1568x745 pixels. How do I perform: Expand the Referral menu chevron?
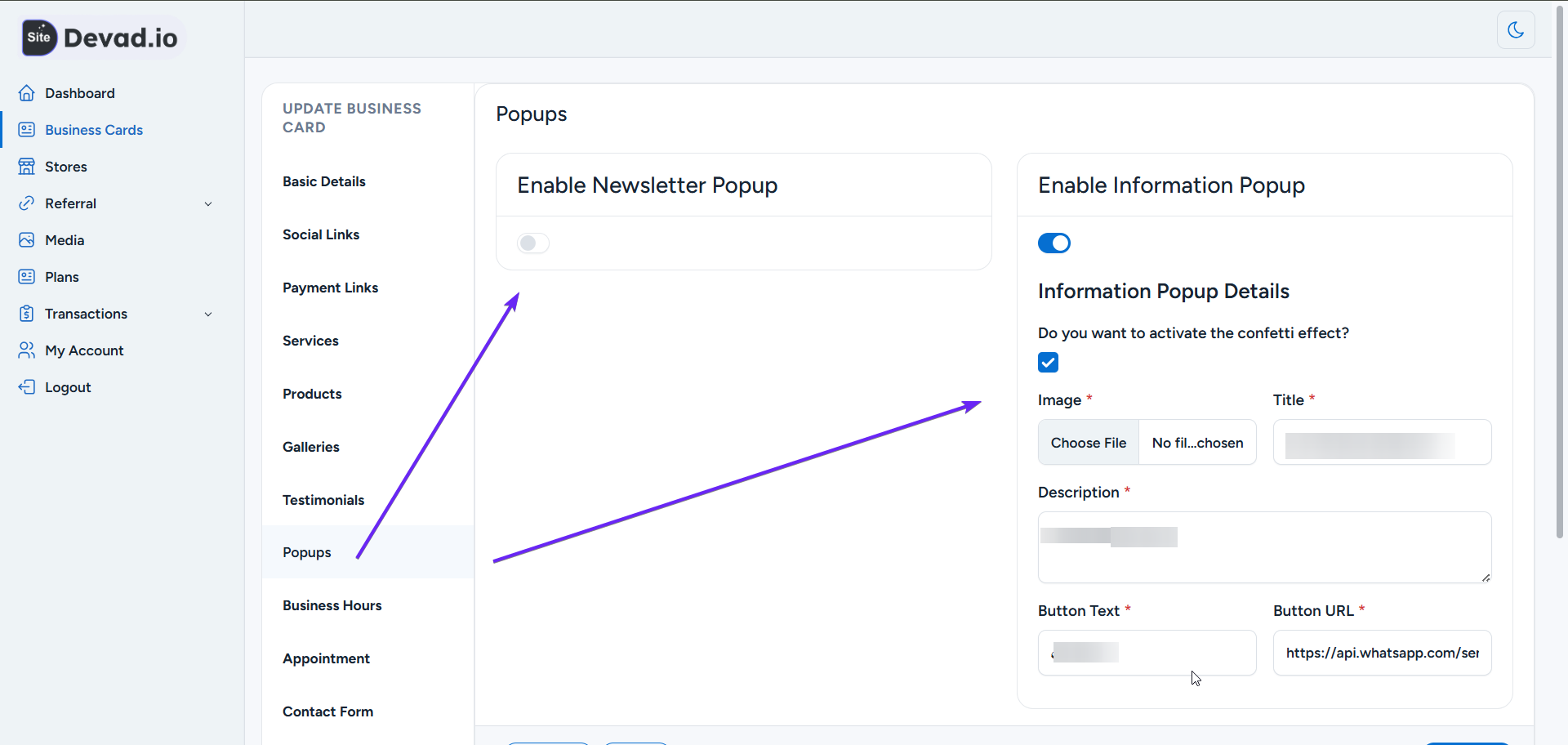pyautogui.click(x=208, y=203)
